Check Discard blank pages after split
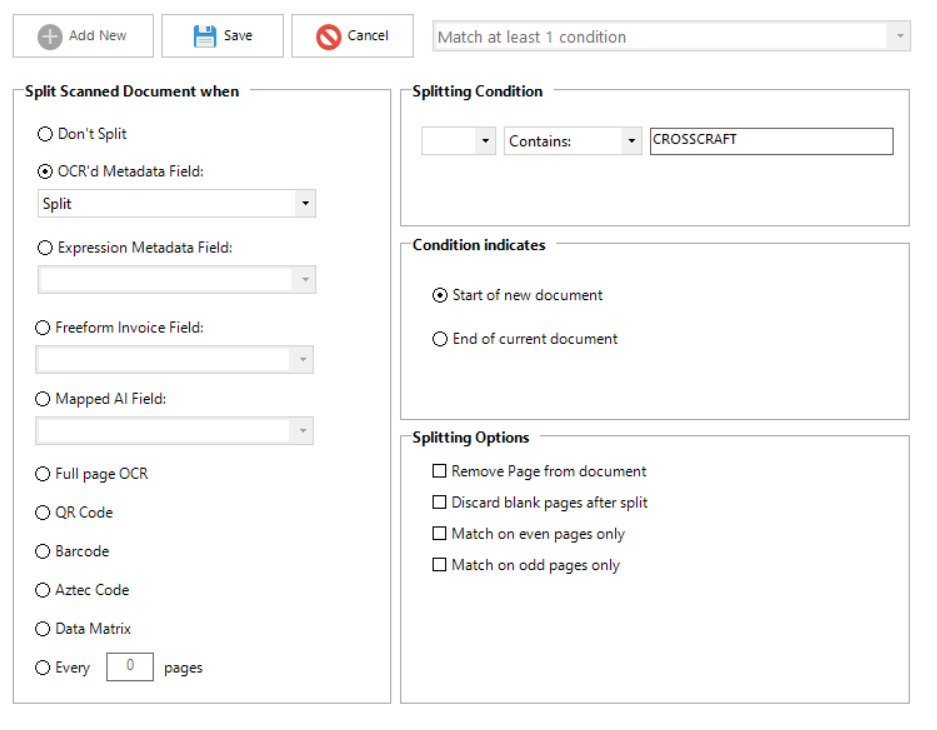Screen dimensions: 937x730 click(x=439, y=503)
